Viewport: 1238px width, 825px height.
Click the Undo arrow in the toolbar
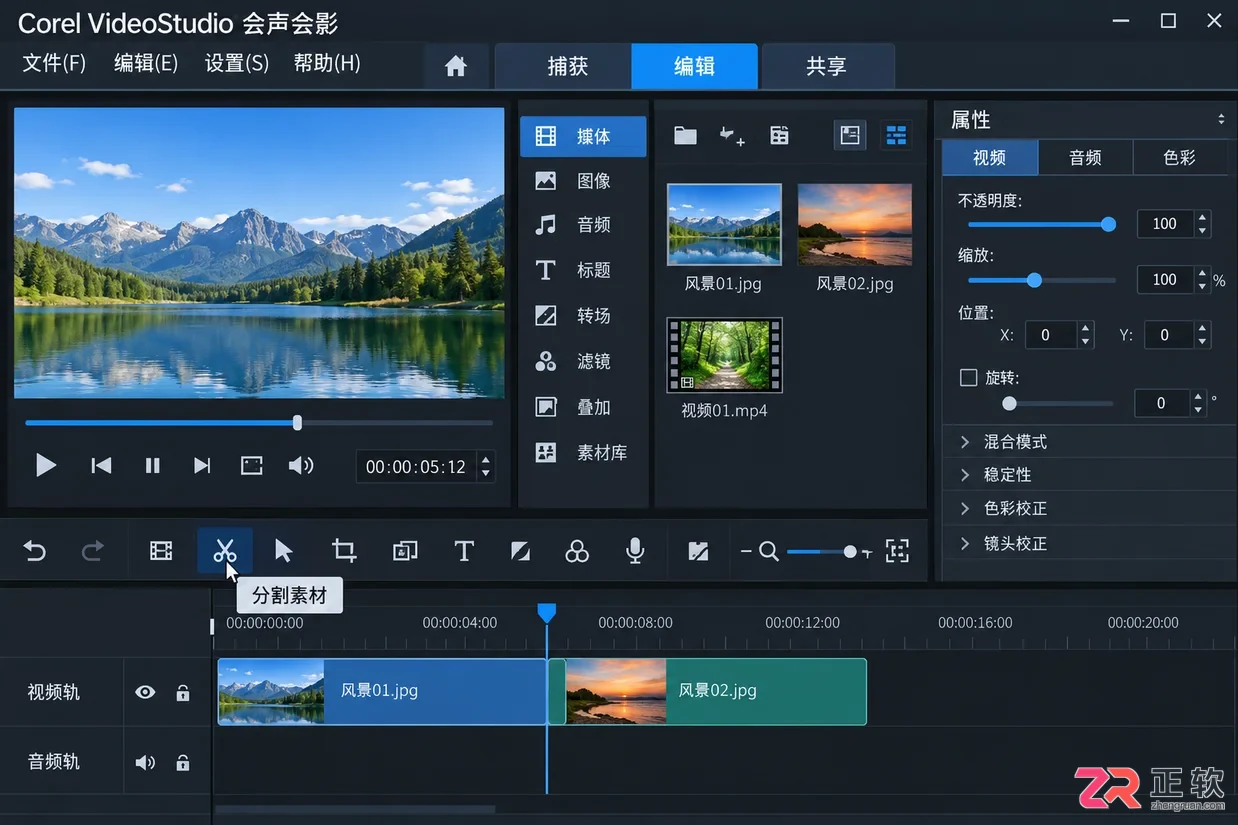[x=35, y=551]
